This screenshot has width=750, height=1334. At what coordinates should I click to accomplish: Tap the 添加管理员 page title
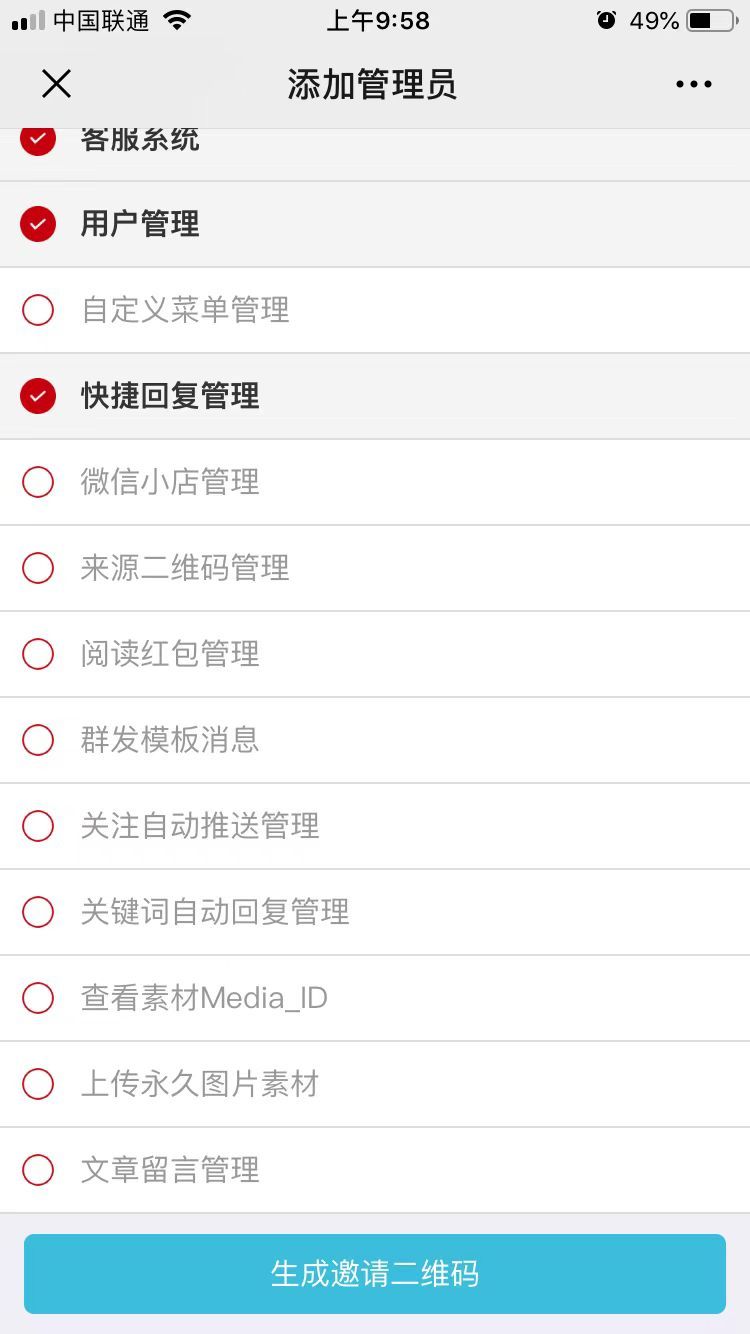(x=372, y=84)
